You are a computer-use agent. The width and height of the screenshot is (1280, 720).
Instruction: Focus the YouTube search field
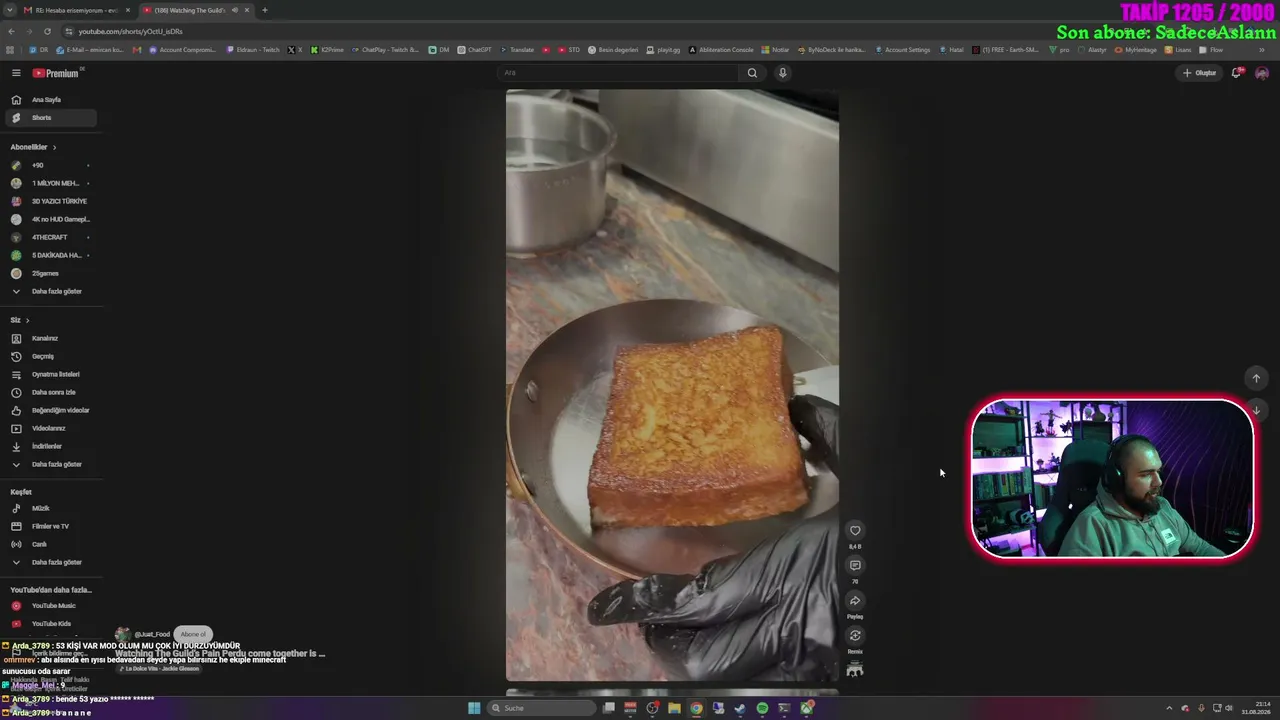pyautogui.click(x=618, y=73)
